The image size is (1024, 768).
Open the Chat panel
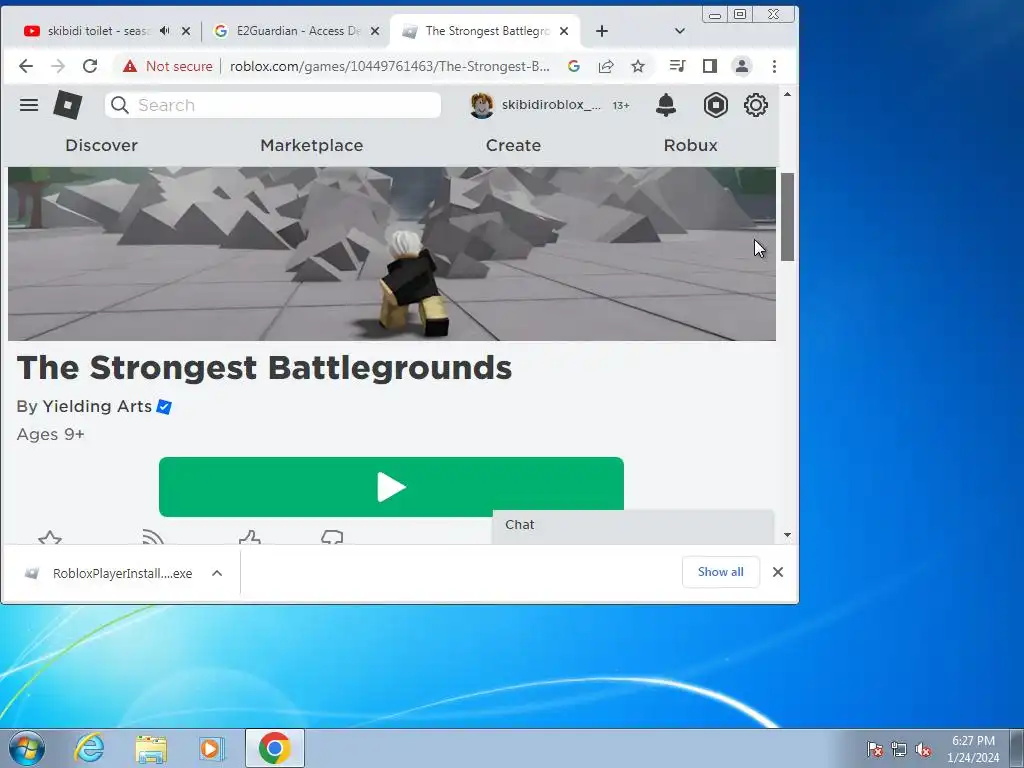coord(633,526)
